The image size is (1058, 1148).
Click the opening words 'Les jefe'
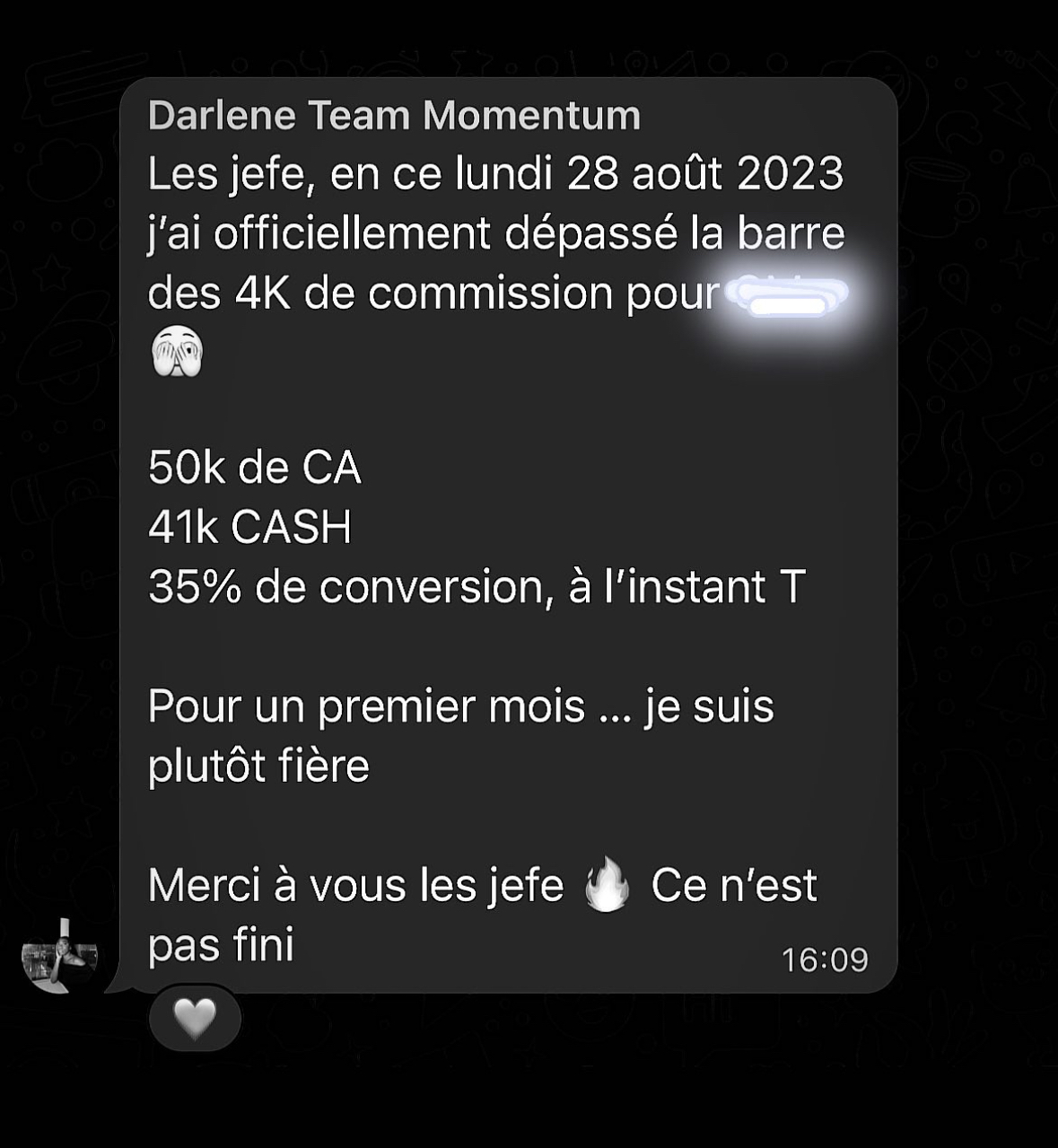click(x=231, y=174)
